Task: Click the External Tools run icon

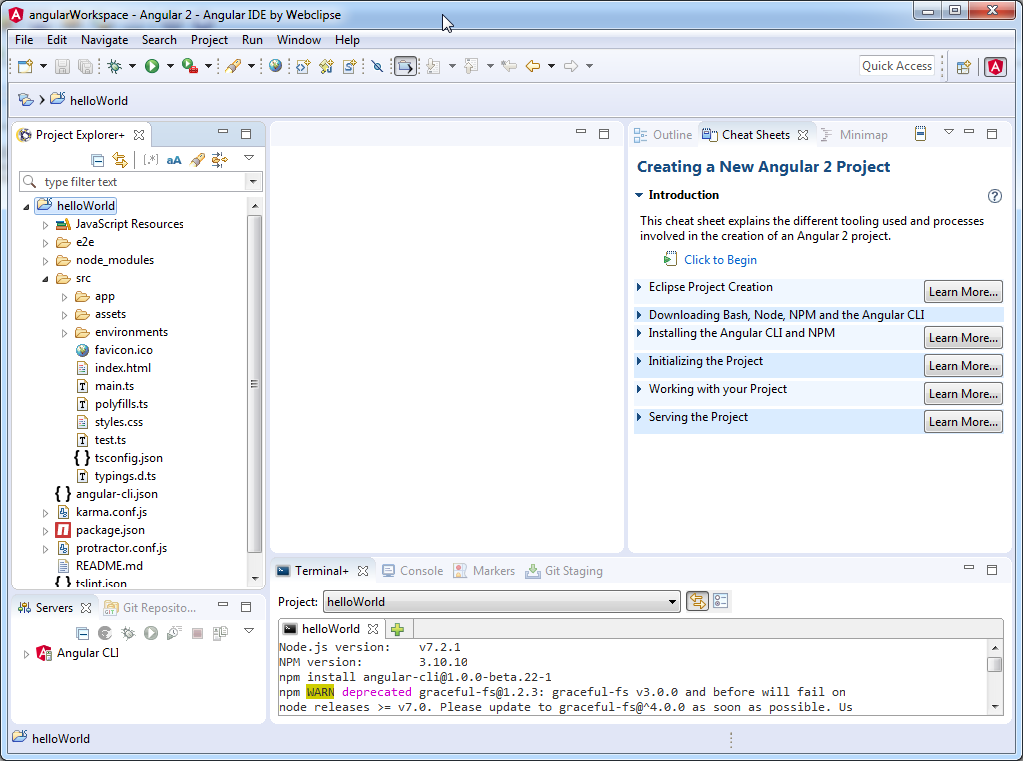Action: pyautogui.click(x=190, y=66)
